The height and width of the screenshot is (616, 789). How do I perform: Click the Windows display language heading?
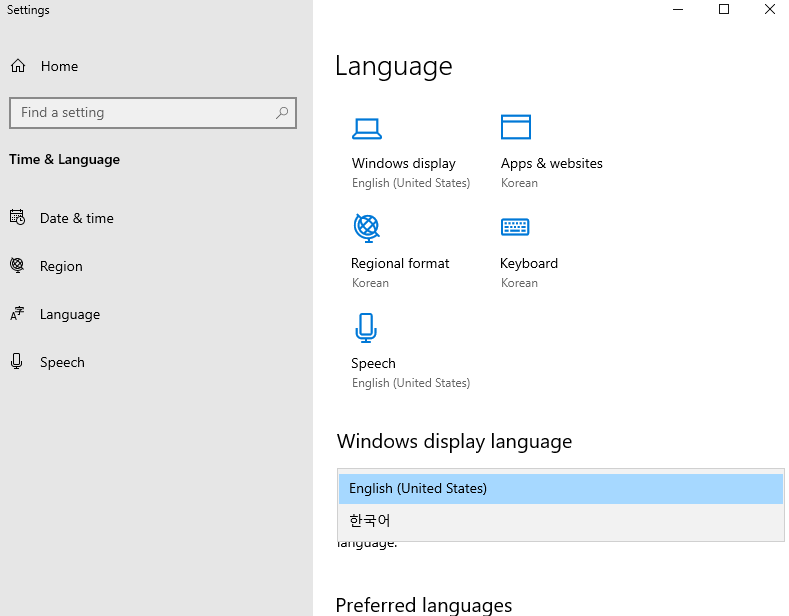tap(454, 442)
